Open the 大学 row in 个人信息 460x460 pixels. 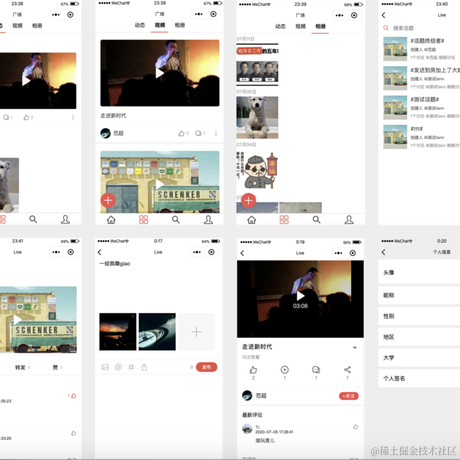click(419, 358)
